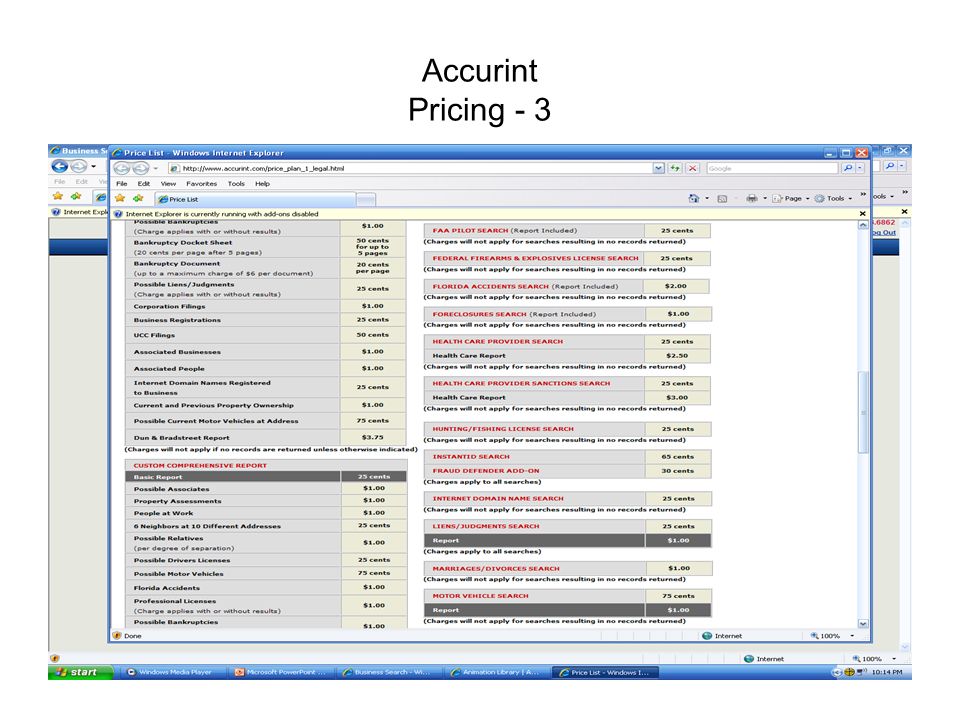Open Favorites Center star in Price List window
Screen dimensions: 960x720
click(120, 198)
